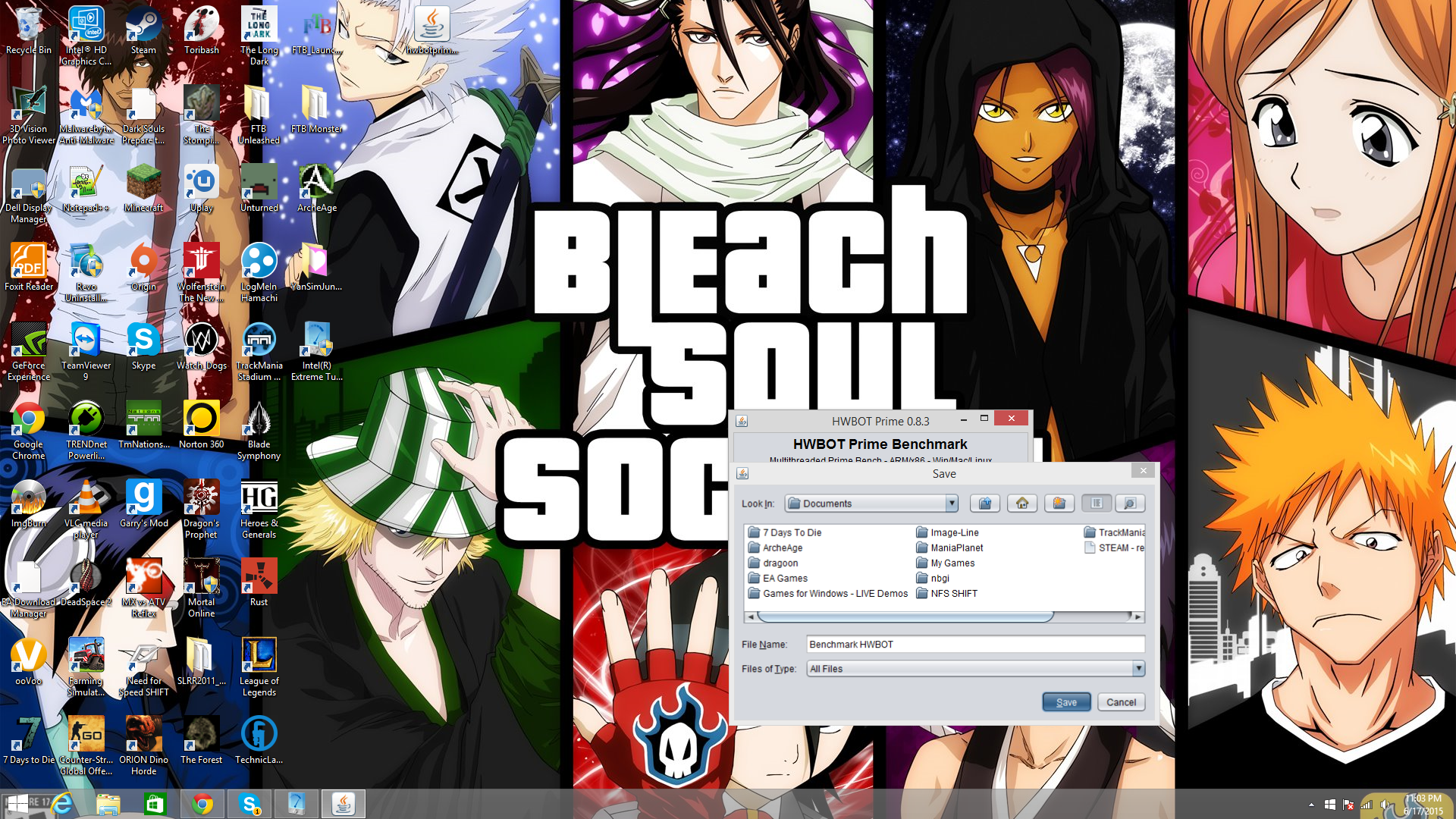
Task: Open Internet Explorer in the taskbar
Action: [61, 804]
